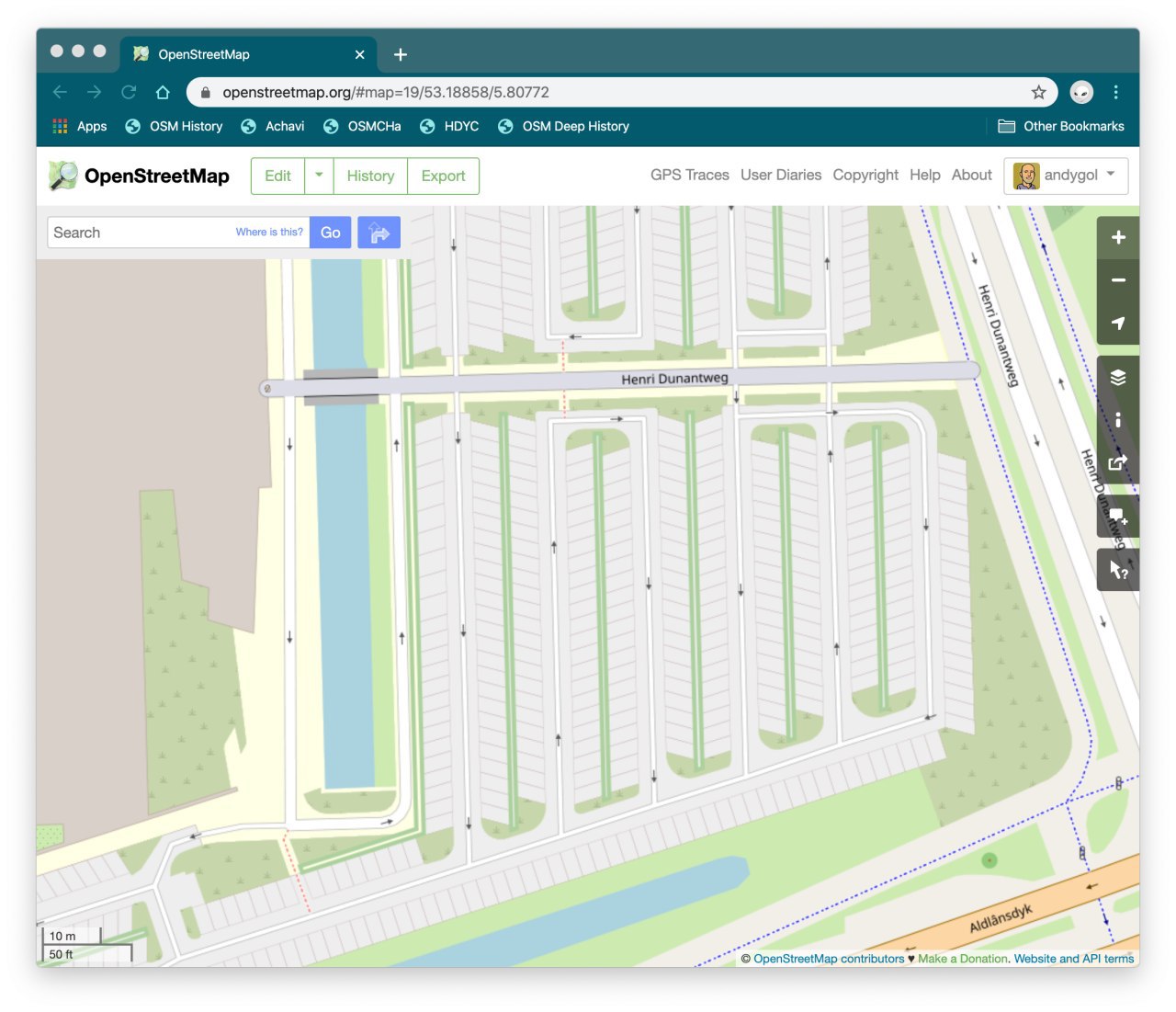The height and width of the screenshot is (1012, 1176).
Task: Open the browser home page
Action: pos(163,92)
